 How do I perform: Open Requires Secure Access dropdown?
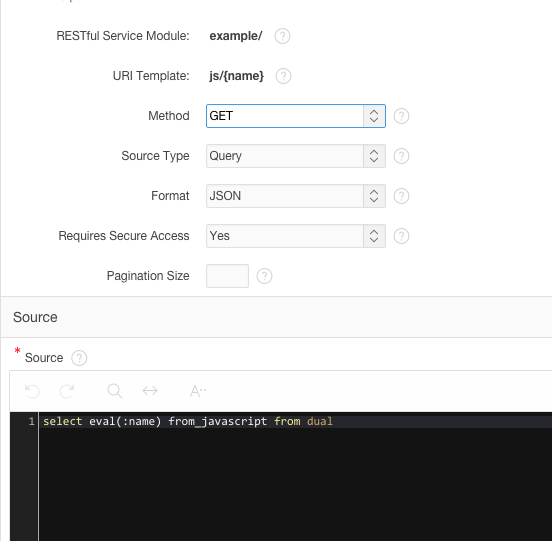(296, 236)
